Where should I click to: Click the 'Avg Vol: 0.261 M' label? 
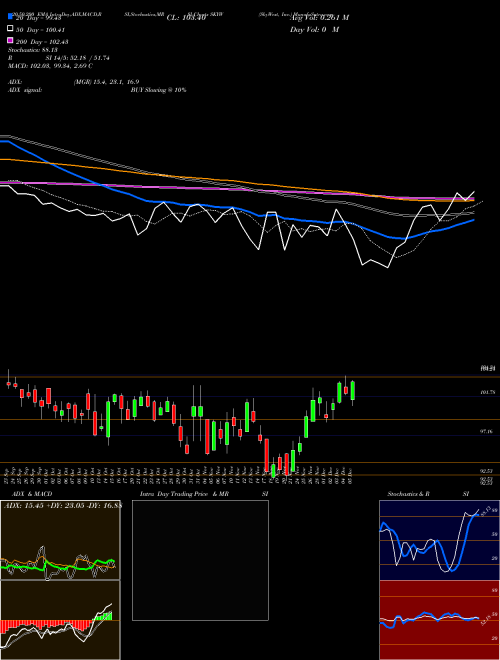[x=319, y=18]
